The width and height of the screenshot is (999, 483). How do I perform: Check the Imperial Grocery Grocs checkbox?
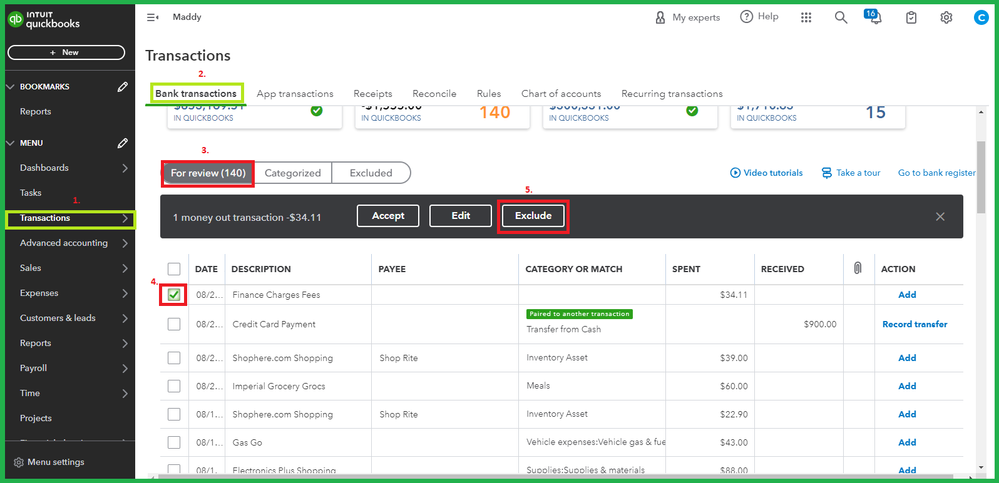[174, 386]
